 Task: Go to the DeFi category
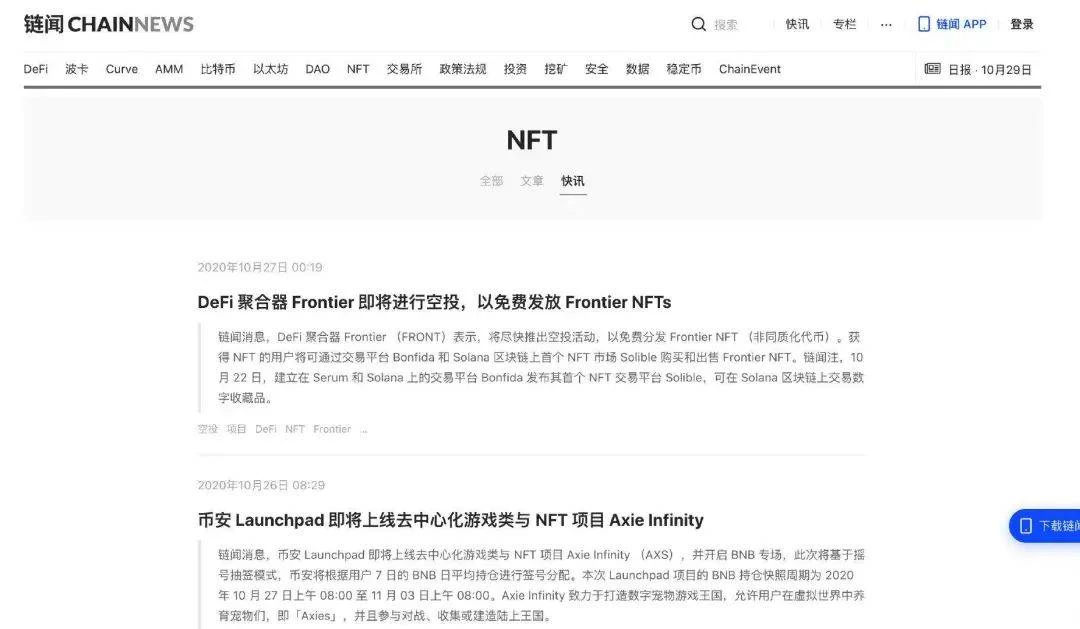[x=36, y=69]
